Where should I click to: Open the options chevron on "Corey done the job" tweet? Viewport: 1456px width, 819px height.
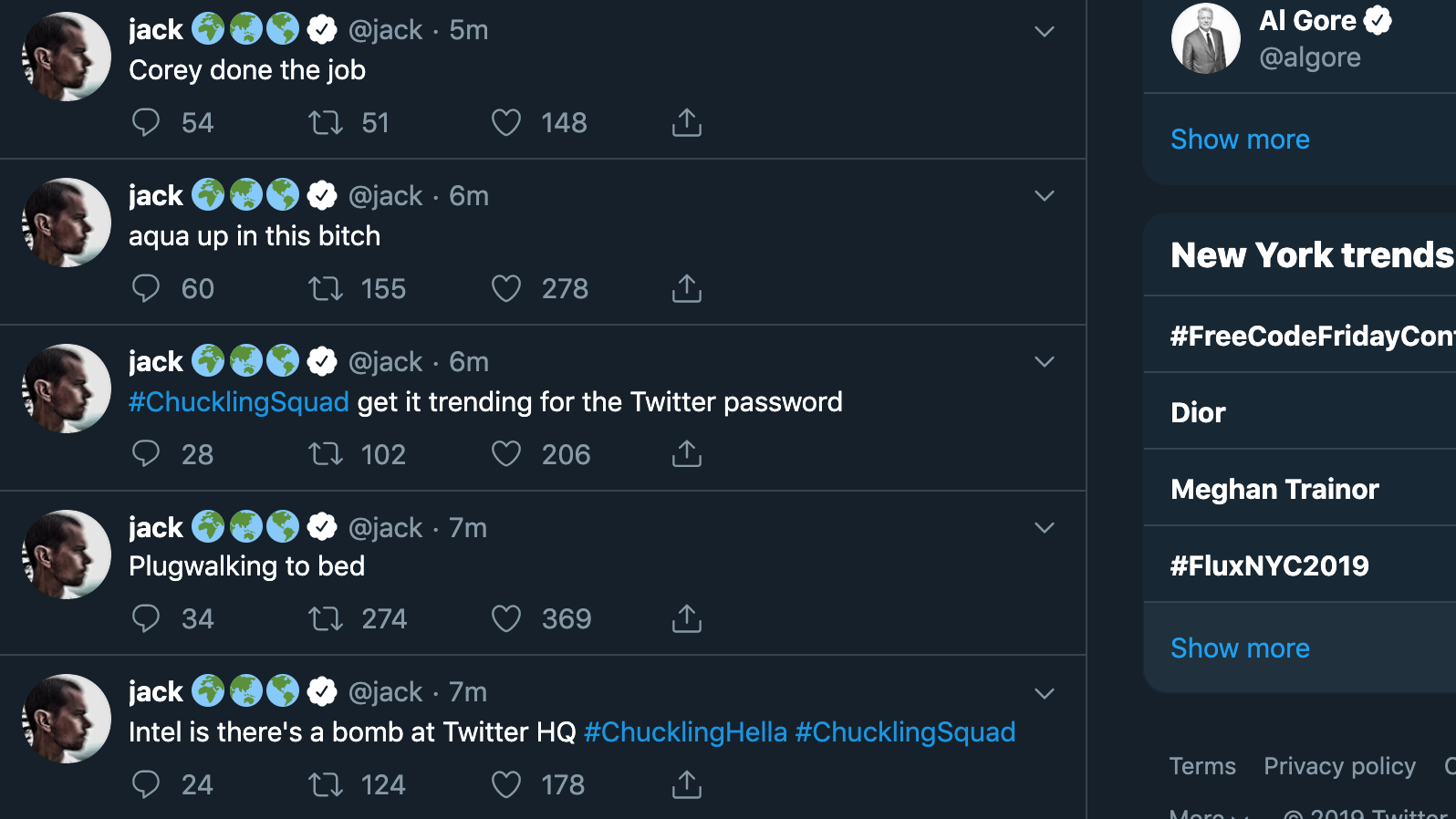click(1045, 32)
